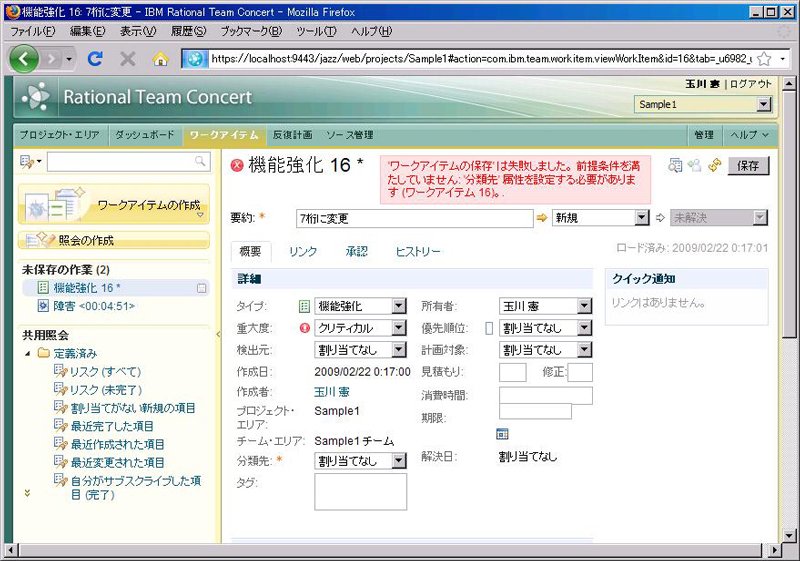Open the ソース管理 tab

click(350, 135)
